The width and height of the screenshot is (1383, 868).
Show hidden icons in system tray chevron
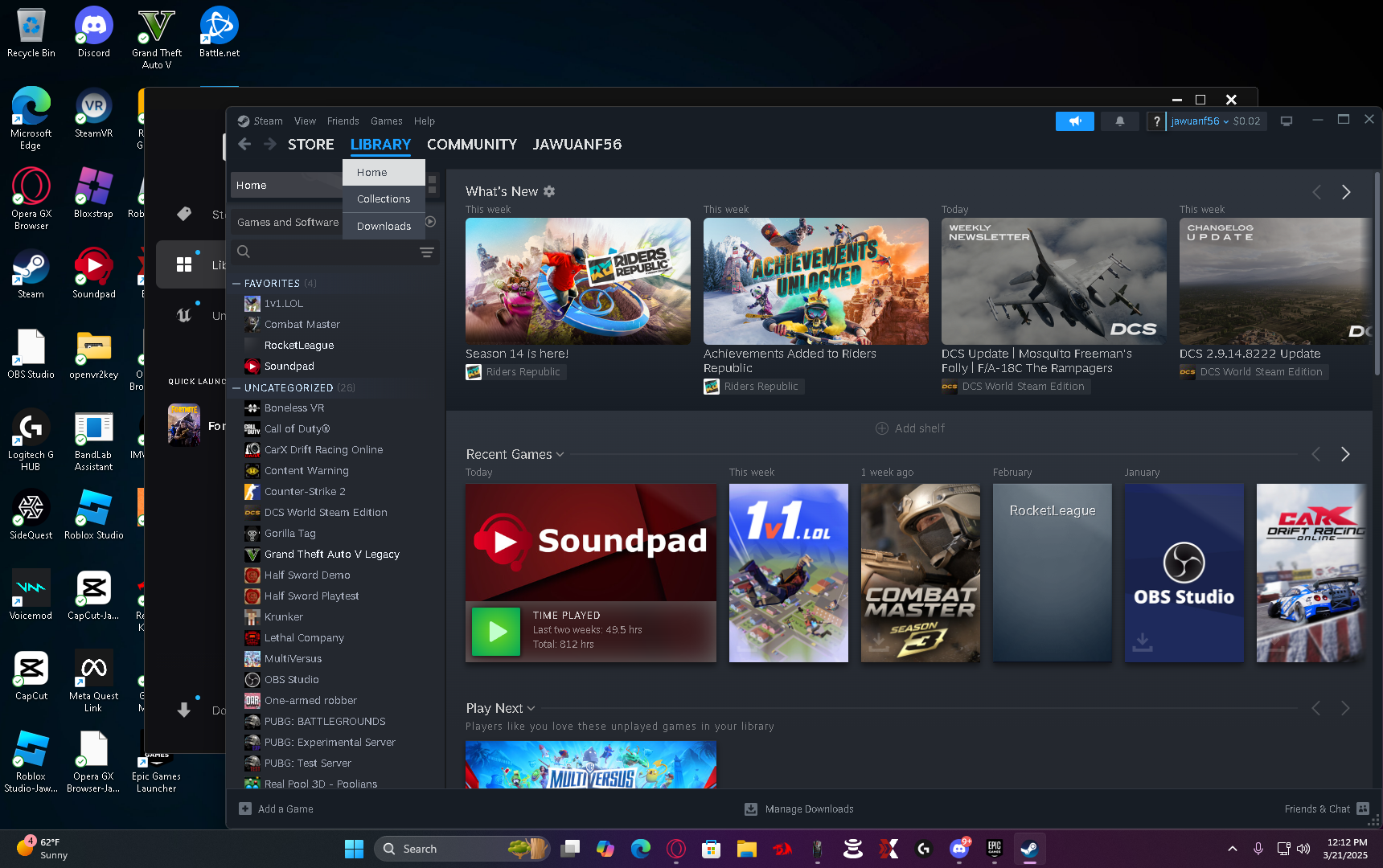(x=1232, y=849)
